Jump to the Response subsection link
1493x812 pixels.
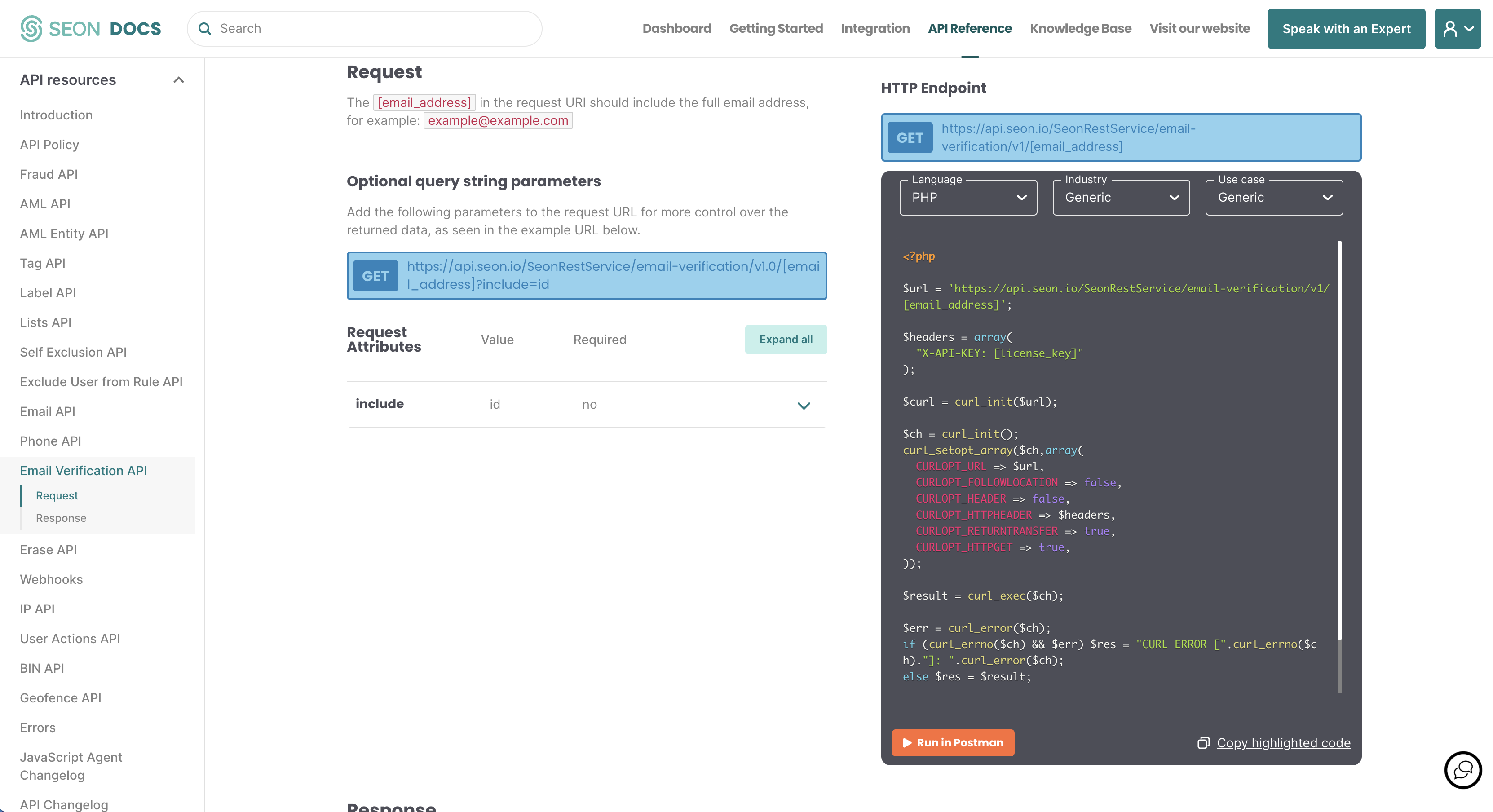61,518
